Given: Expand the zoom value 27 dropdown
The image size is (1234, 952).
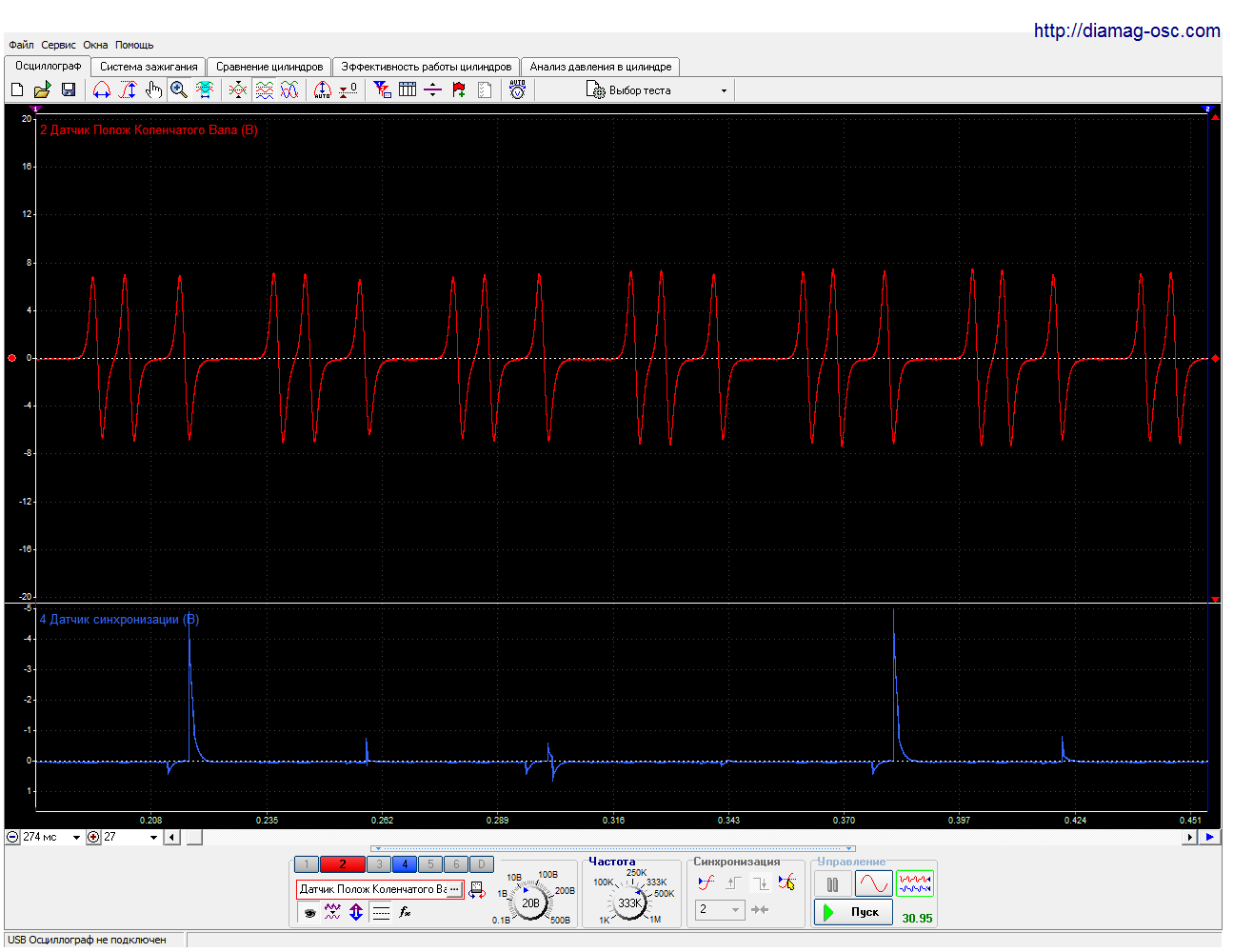Looking at the screenshot, I should point(153,838).
